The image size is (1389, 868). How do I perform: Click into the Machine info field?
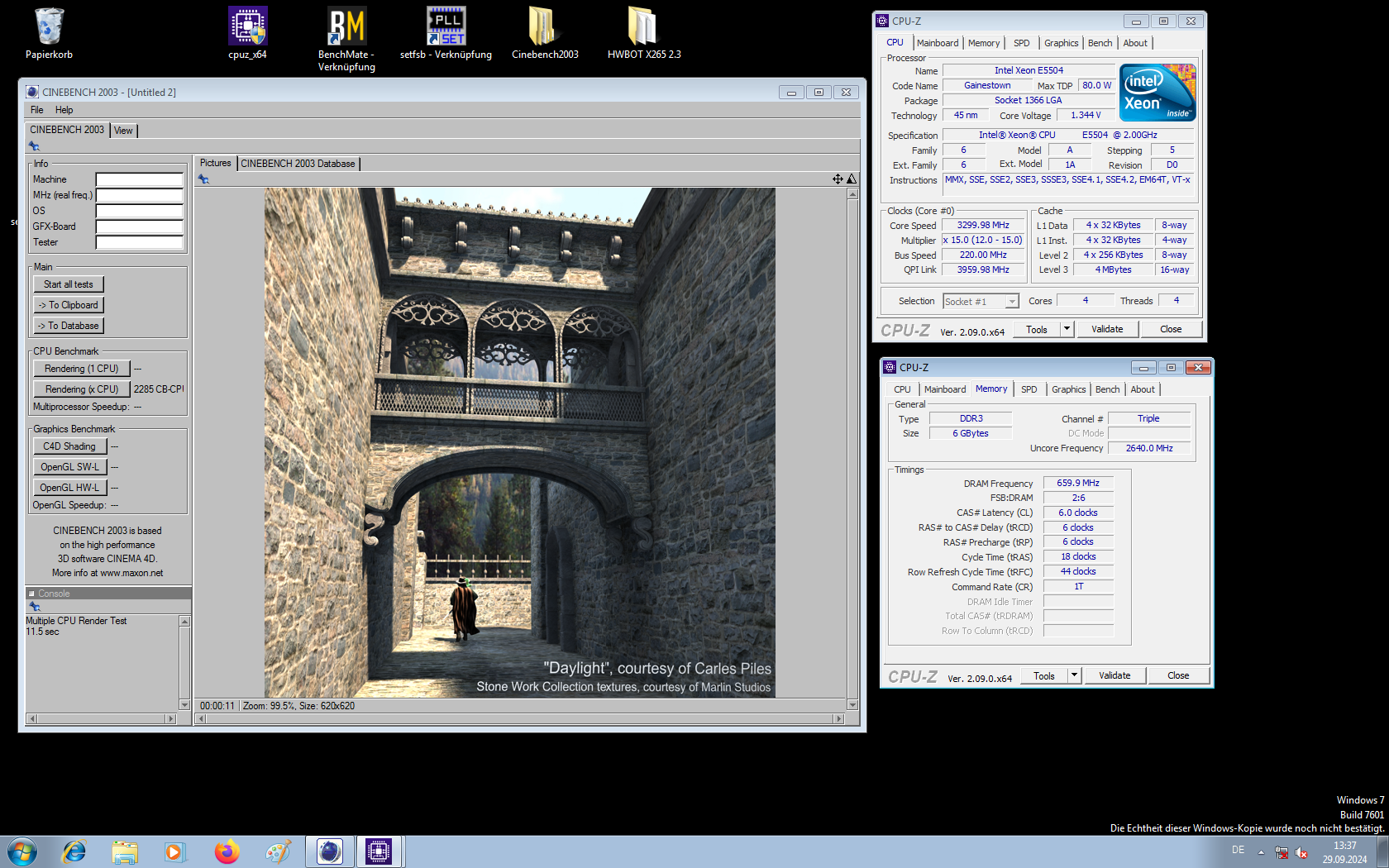[x=139, y=179]
